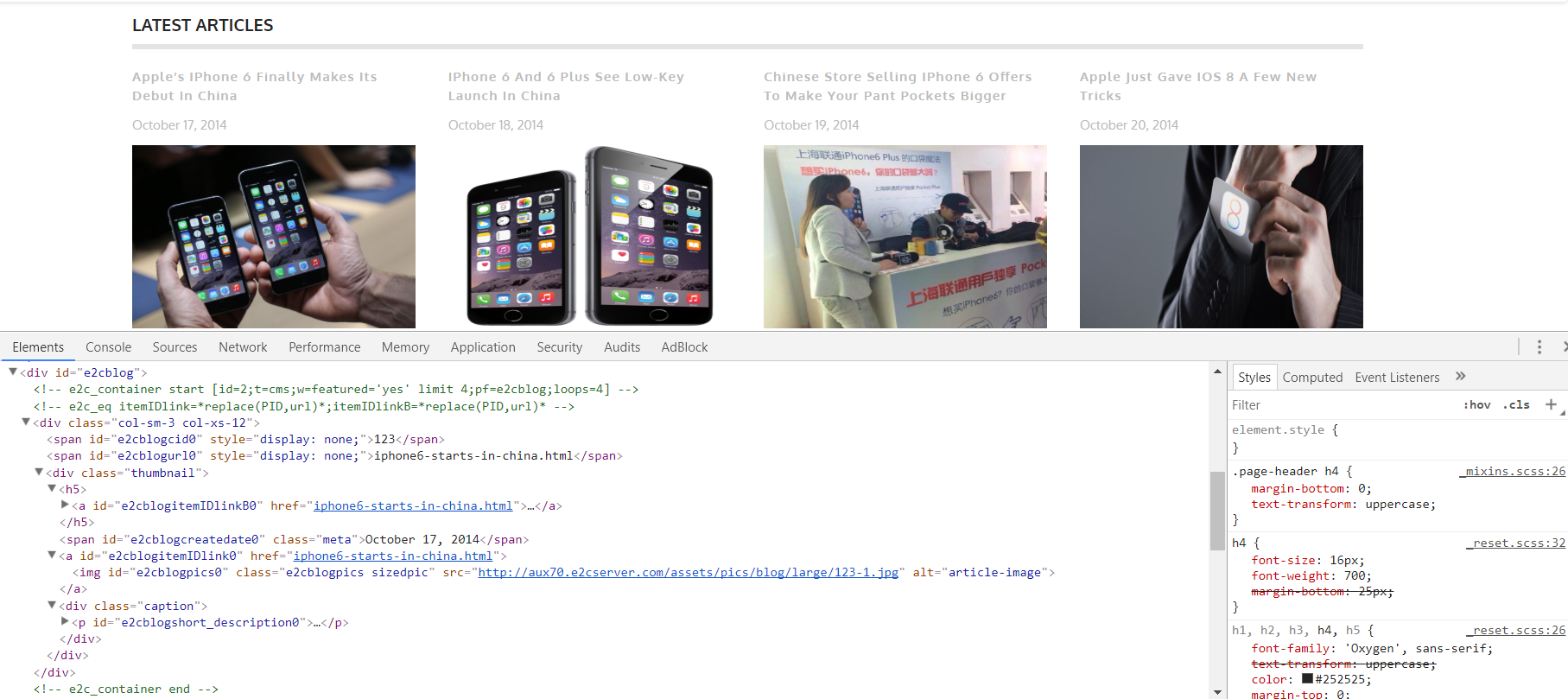This screenshot has height=699, width=1568.
Task: Open the Audits tab
Action: 622,346
